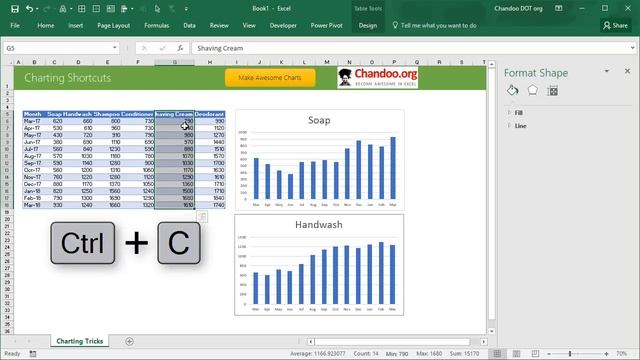Undo the last action
The image size is (640, 360).
coord(29,9)
